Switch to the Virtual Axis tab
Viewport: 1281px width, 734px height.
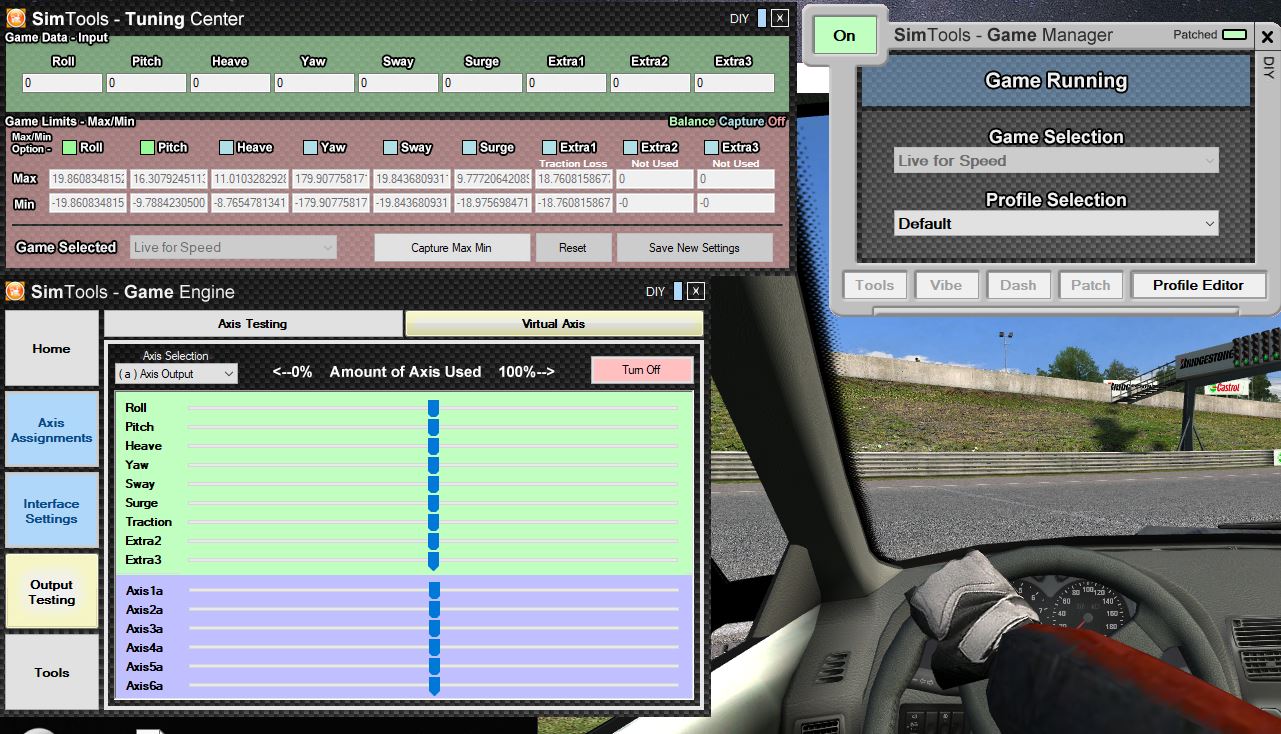(x=554, y=323)
